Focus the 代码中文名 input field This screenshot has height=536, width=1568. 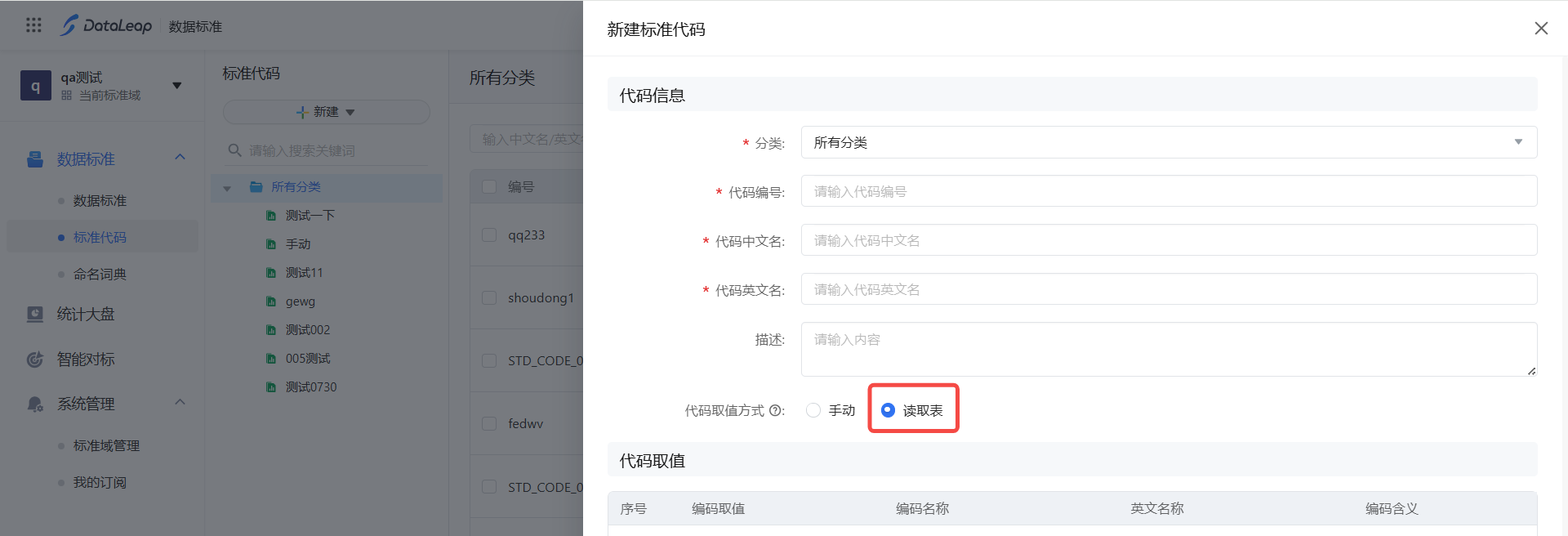coord(1169,240)
